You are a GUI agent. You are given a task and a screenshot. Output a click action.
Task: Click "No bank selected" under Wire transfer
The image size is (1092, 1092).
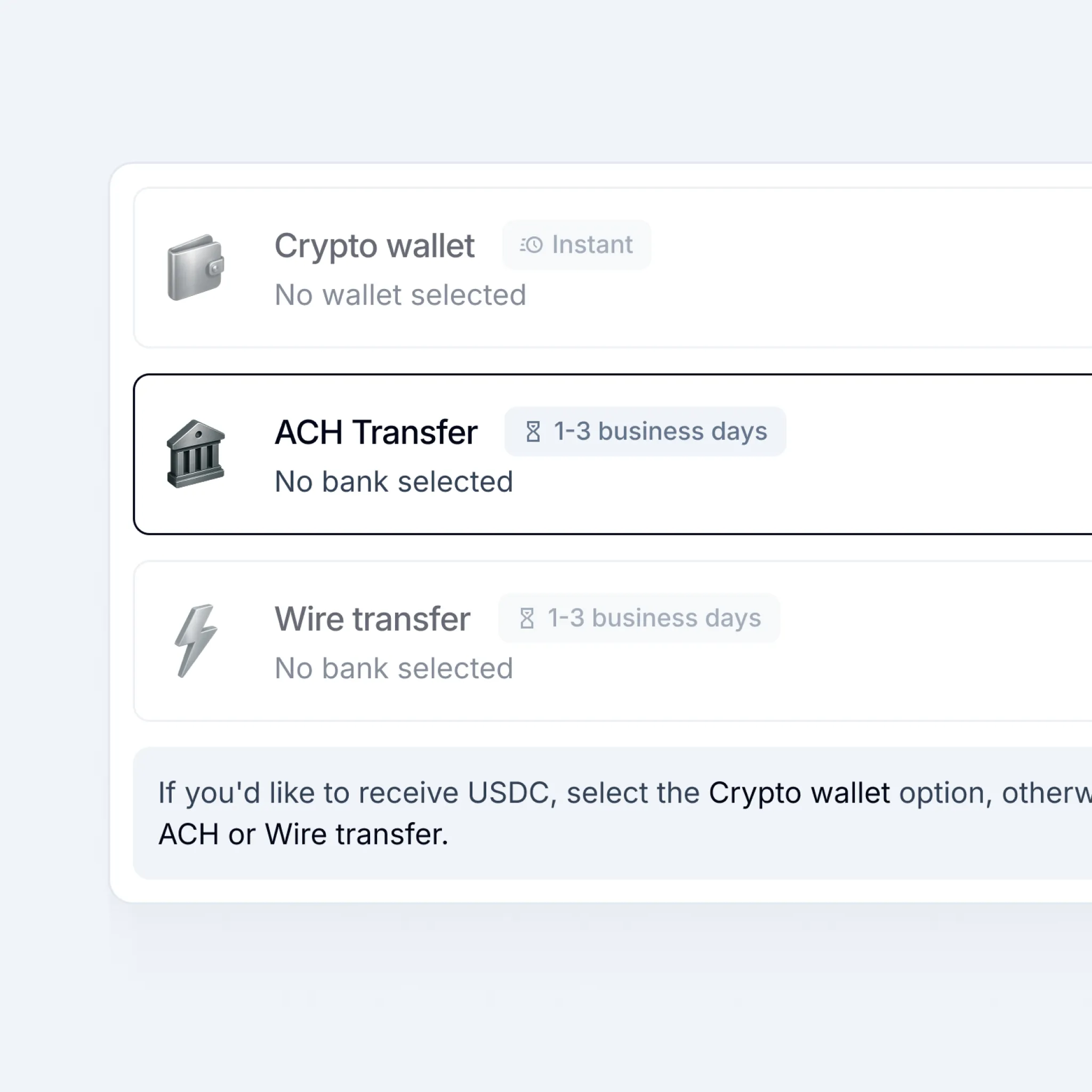tap(394, 669)
